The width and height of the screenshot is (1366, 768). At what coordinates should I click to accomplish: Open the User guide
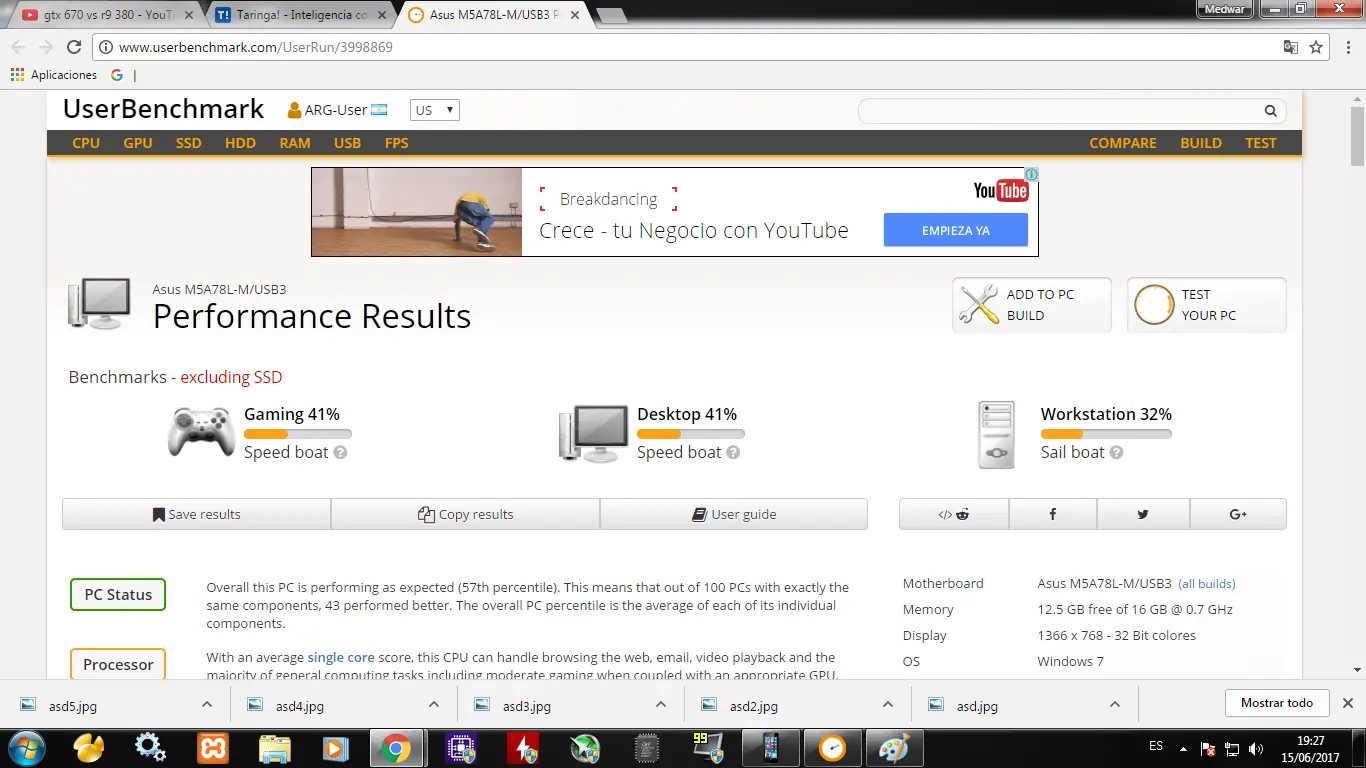pyautogui.click(x=734, y=514)
